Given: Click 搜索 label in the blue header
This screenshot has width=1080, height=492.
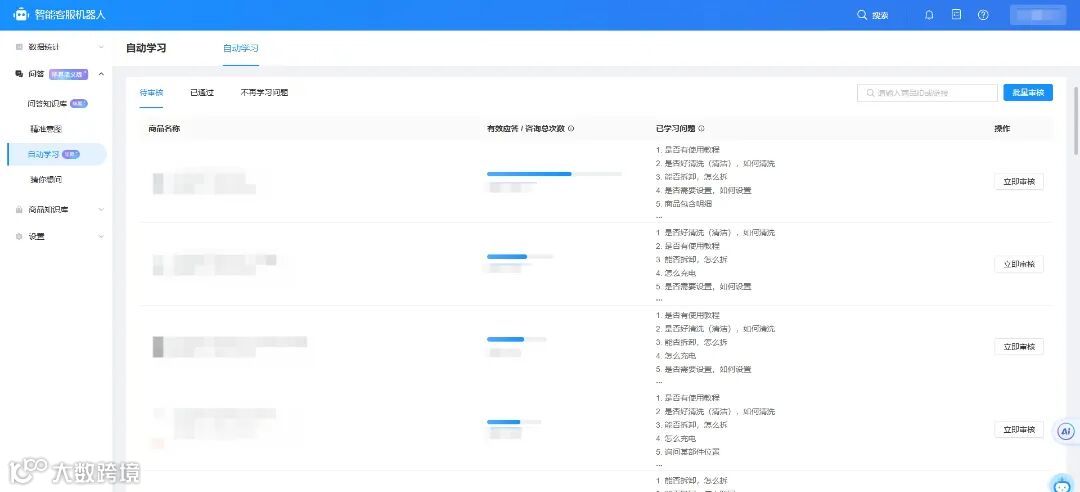Looking at the screenshot, I should click(880, 15).
